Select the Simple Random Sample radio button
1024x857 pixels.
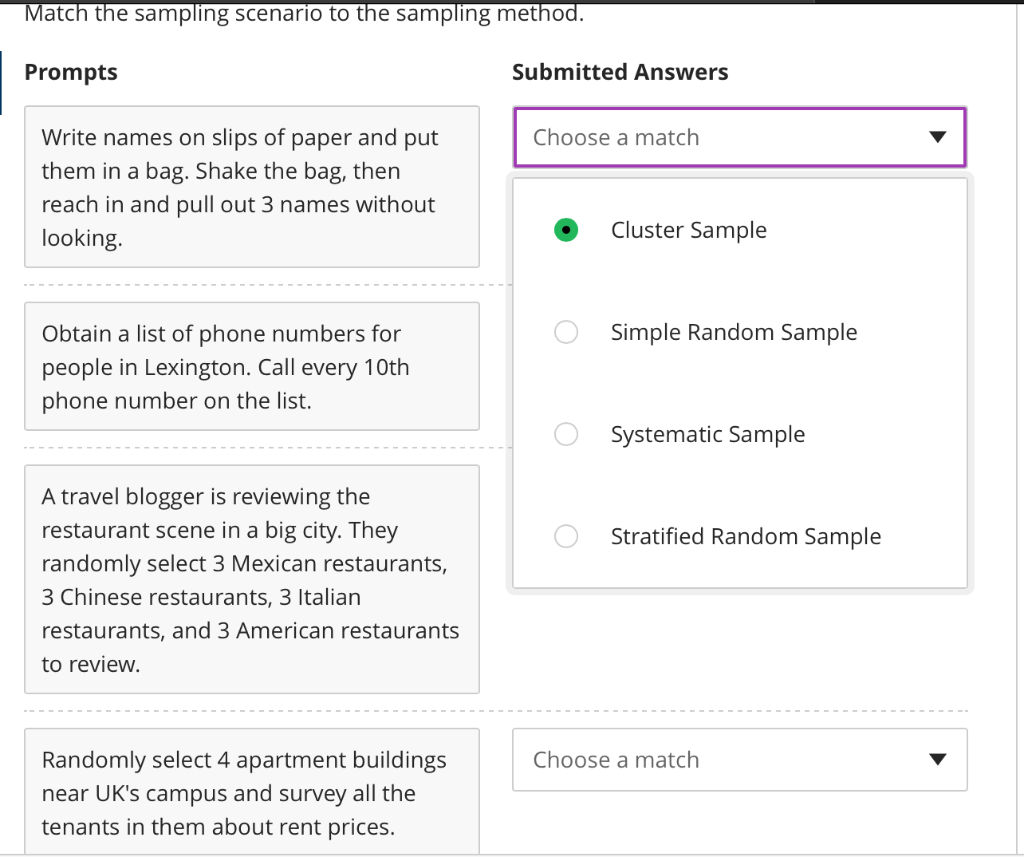click(566, 331)
